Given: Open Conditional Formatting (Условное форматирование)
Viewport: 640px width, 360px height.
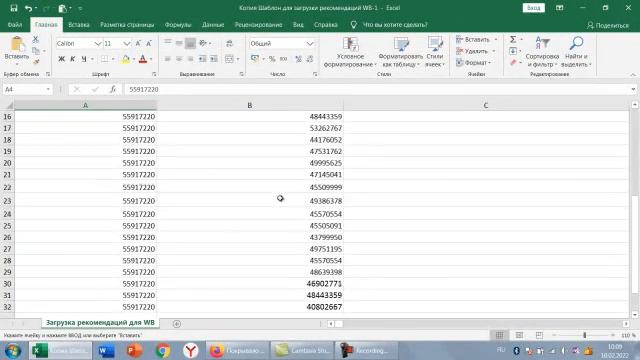Looking at the screenshot, I should click(350, 52).
